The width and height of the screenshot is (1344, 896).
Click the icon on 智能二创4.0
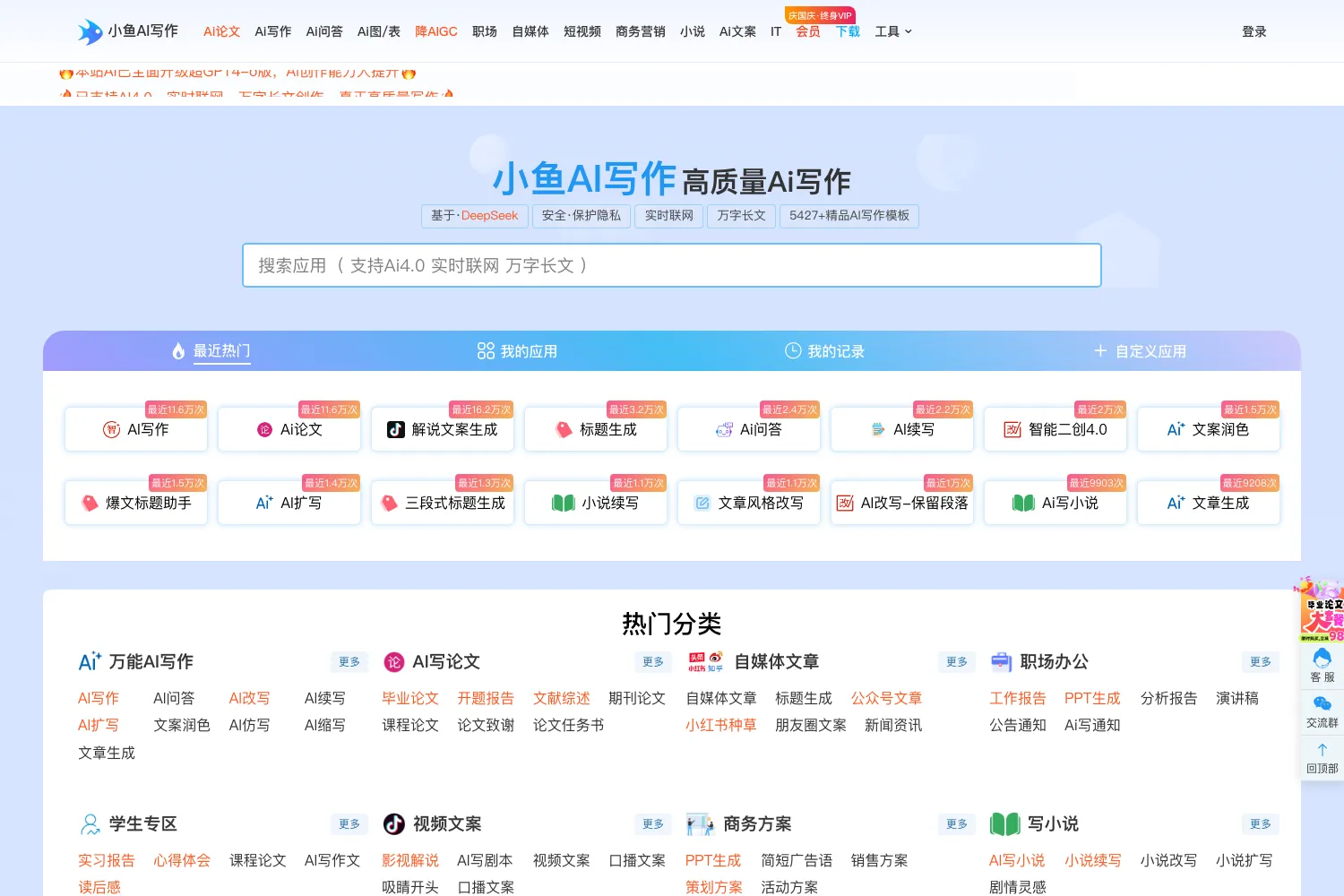coord(1012,430)
